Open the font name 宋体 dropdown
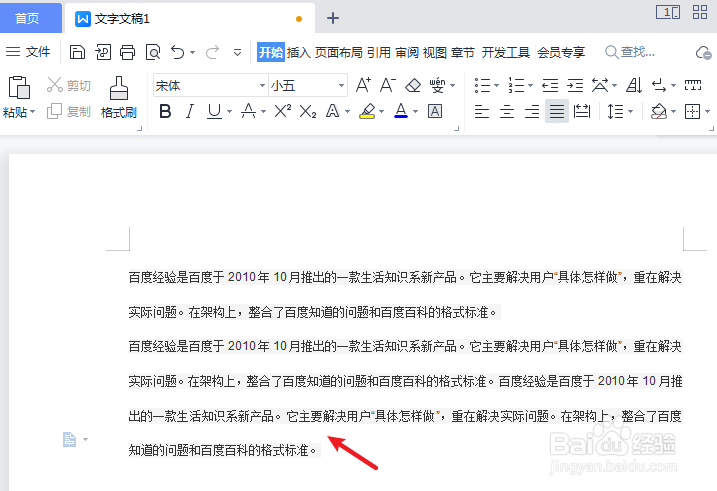This screenshot has width=717, height=491. pos(262,85)
